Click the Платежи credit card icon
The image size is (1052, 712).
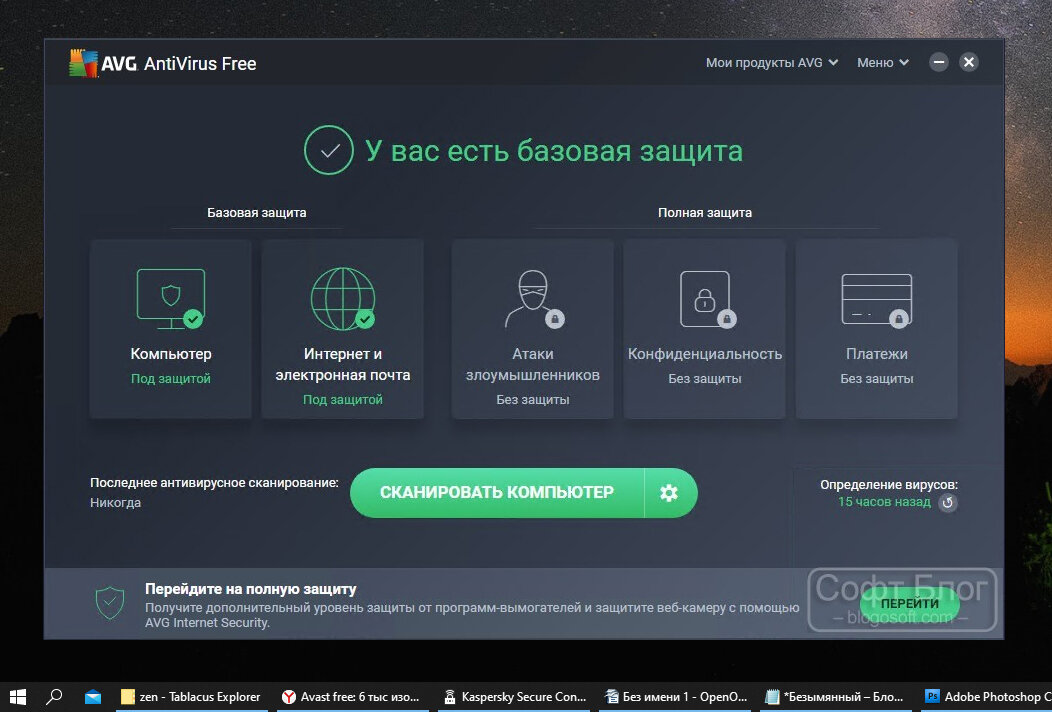pyautogui.click(x=877, y=300)
